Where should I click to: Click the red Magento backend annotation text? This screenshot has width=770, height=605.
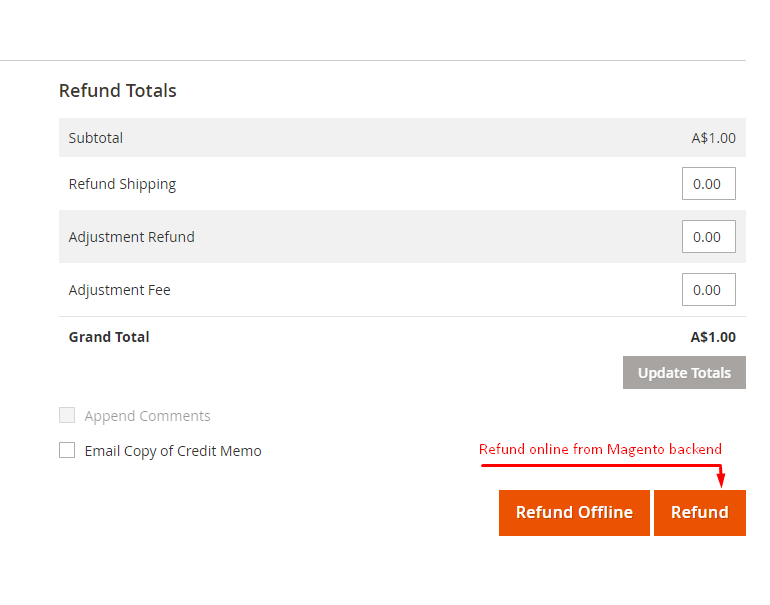(x=600, y=449)
